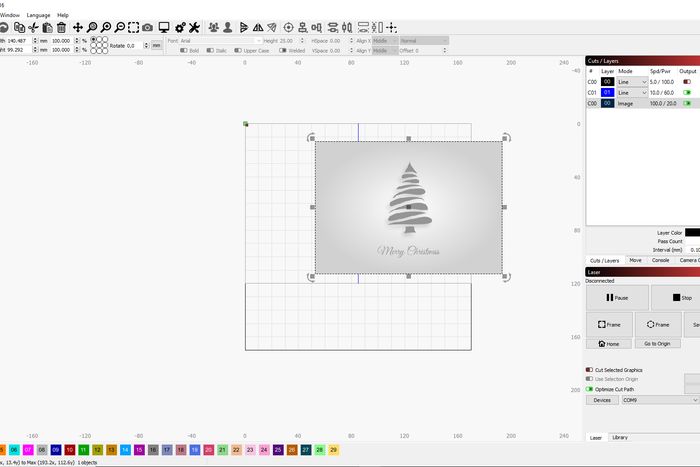Switch to the Console tab

(661, 260)
